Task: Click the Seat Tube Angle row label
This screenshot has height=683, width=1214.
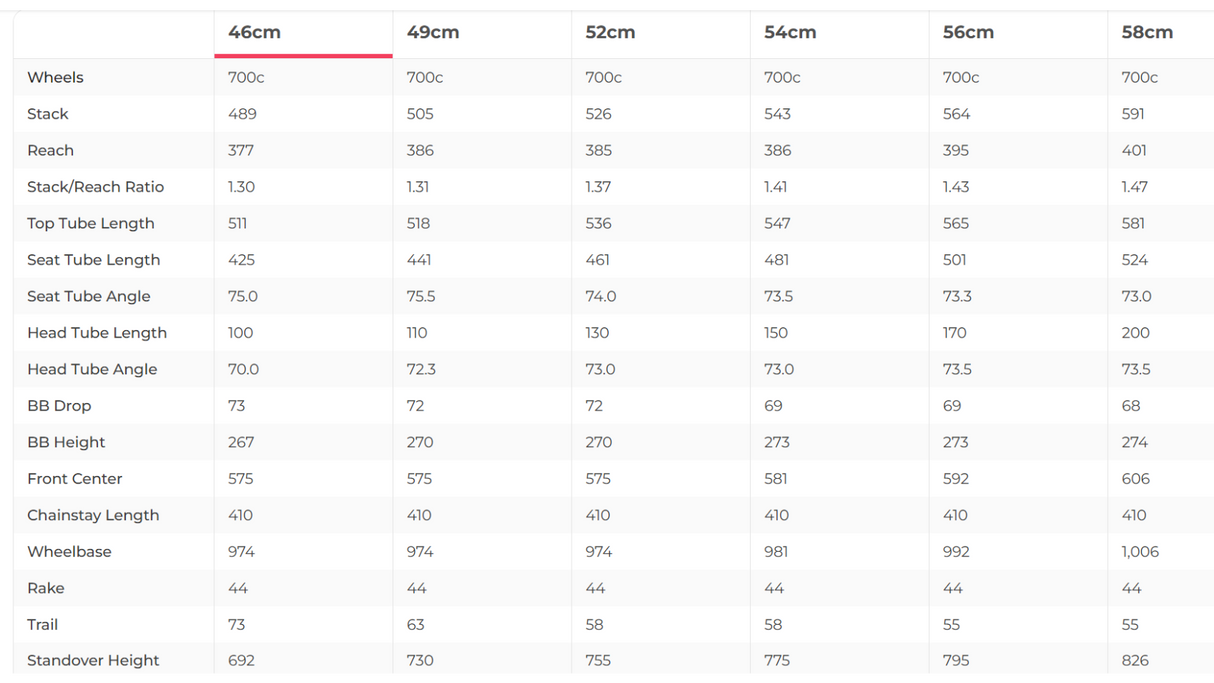Action: [88, 297]
